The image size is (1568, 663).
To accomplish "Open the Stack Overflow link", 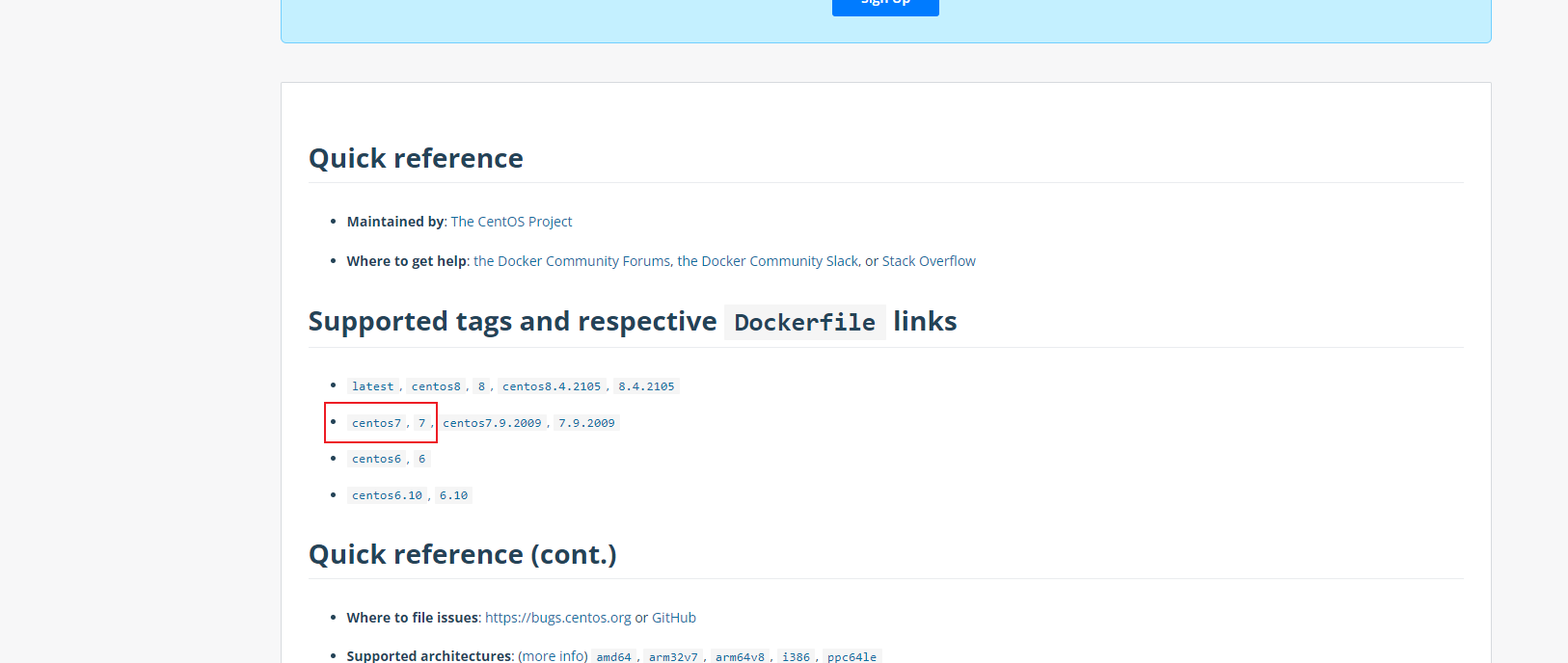I will (929, 261).
